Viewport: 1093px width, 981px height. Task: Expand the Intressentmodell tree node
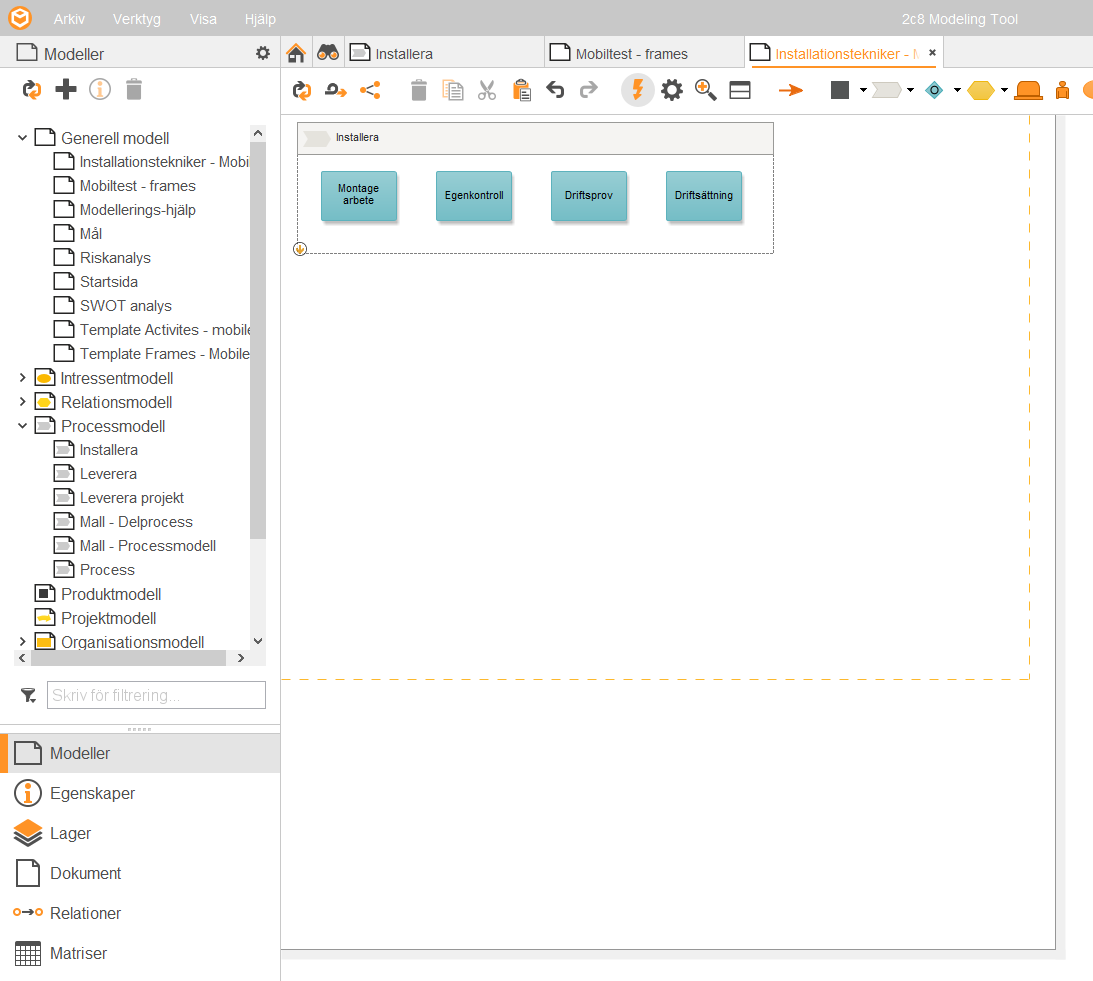pyautogui.click(x=23, y=378)
